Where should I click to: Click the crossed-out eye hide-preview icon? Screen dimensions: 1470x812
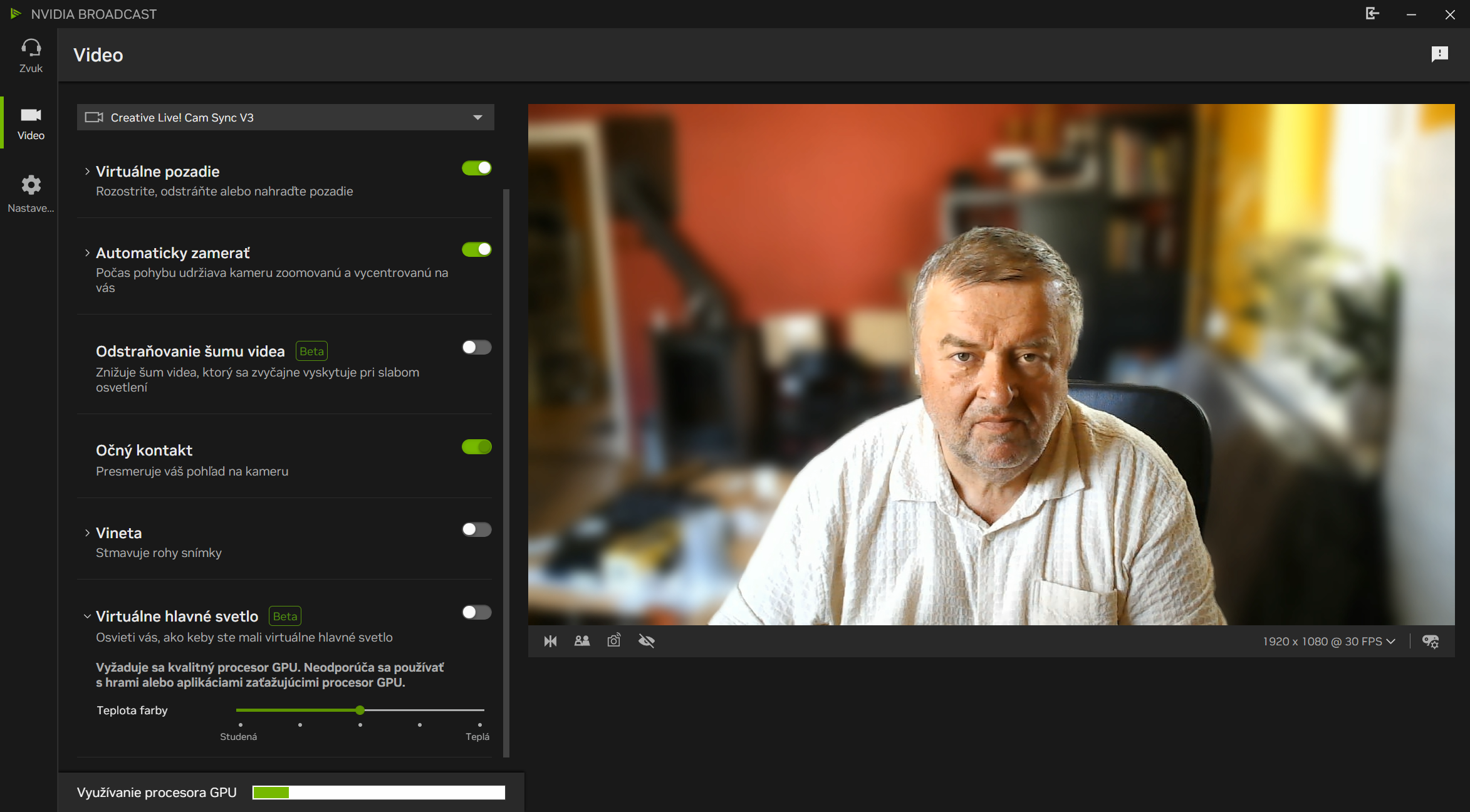tap(646, 641)
